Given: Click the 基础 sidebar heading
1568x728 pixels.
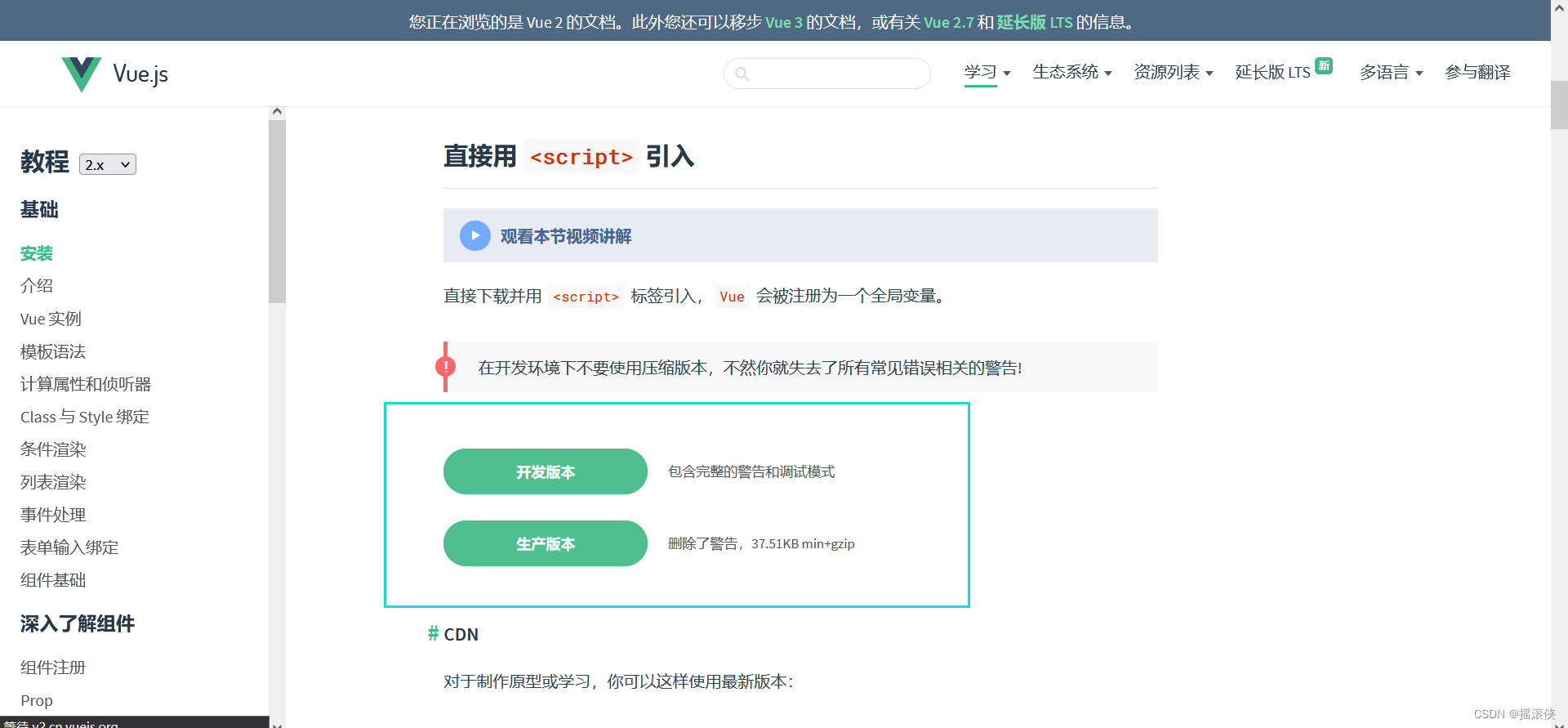Looking at the screenshot, I should point(39,209).
